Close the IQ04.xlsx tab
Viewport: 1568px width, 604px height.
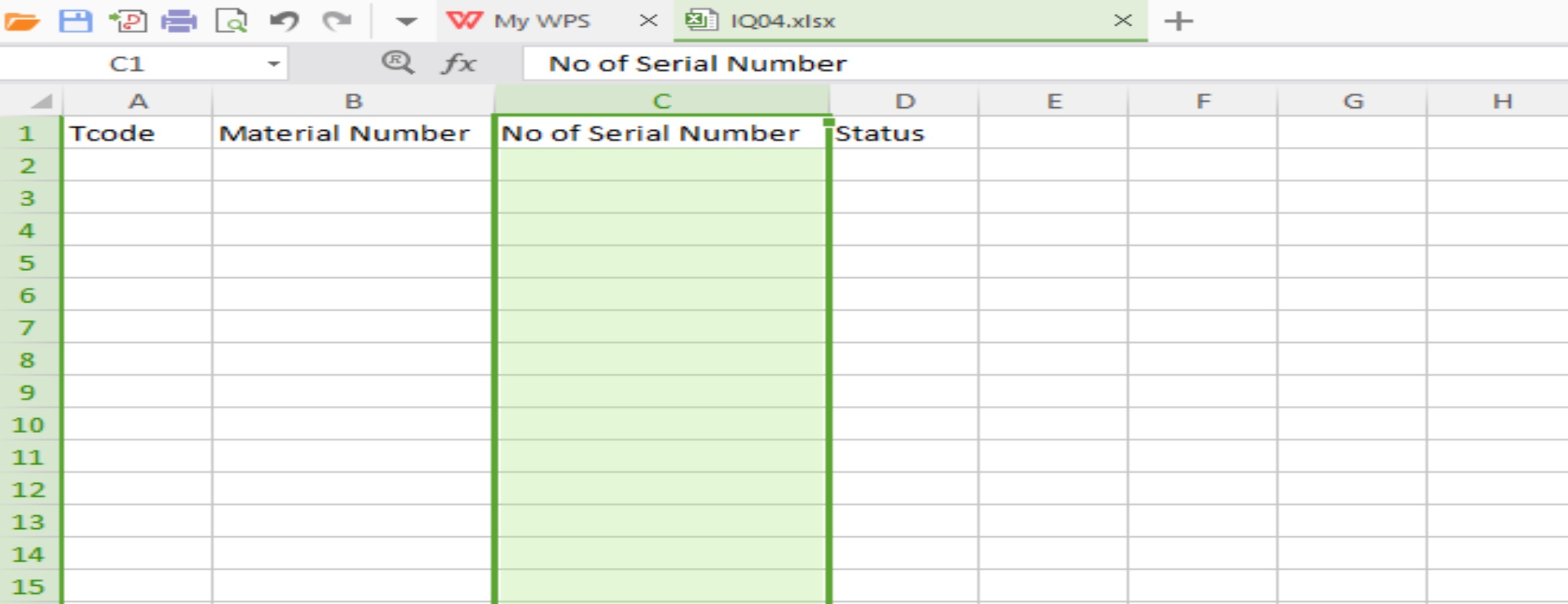click(1123, 21)
